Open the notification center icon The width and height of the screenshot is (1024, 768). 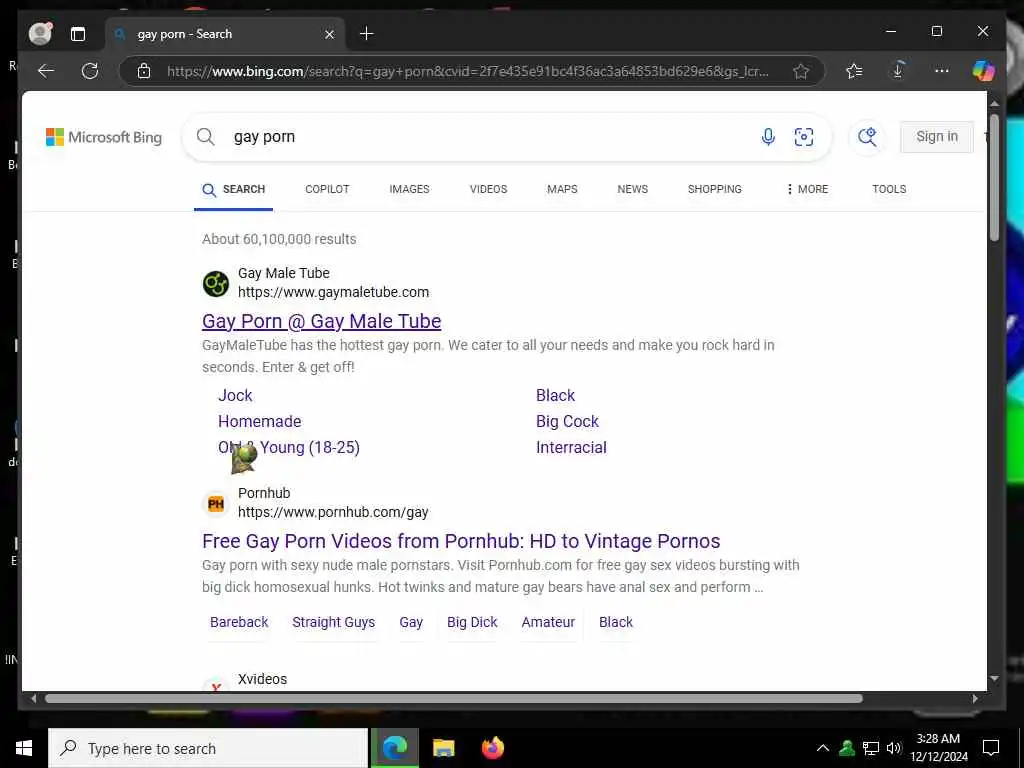coord(991,748)
